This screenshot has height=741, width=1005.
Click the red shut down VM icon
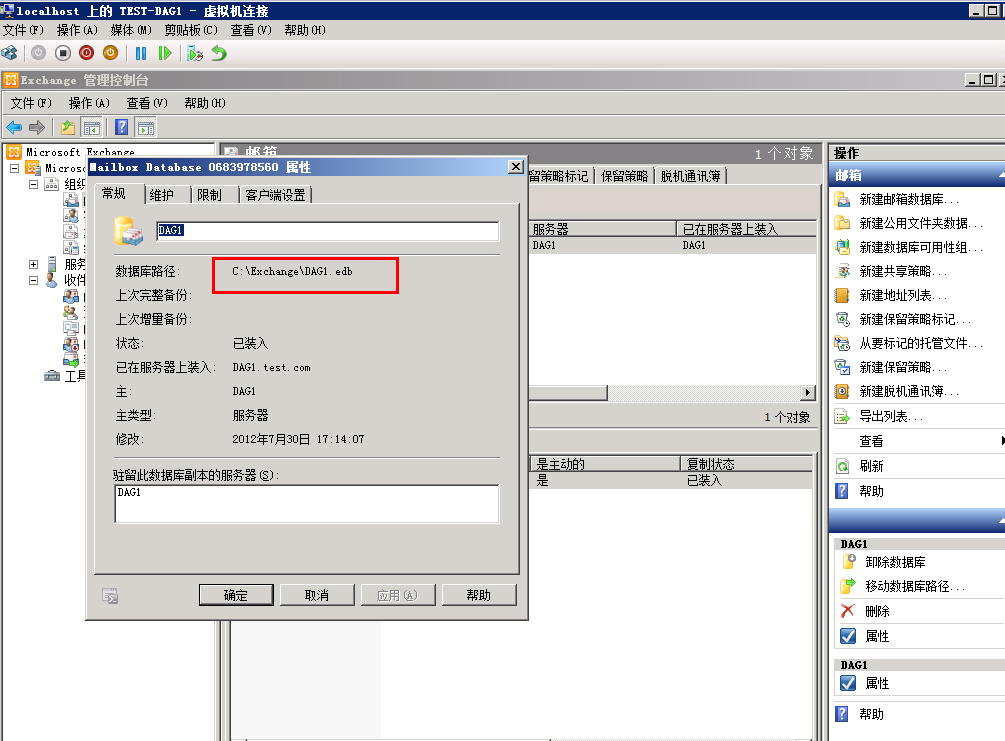point(87,53)
